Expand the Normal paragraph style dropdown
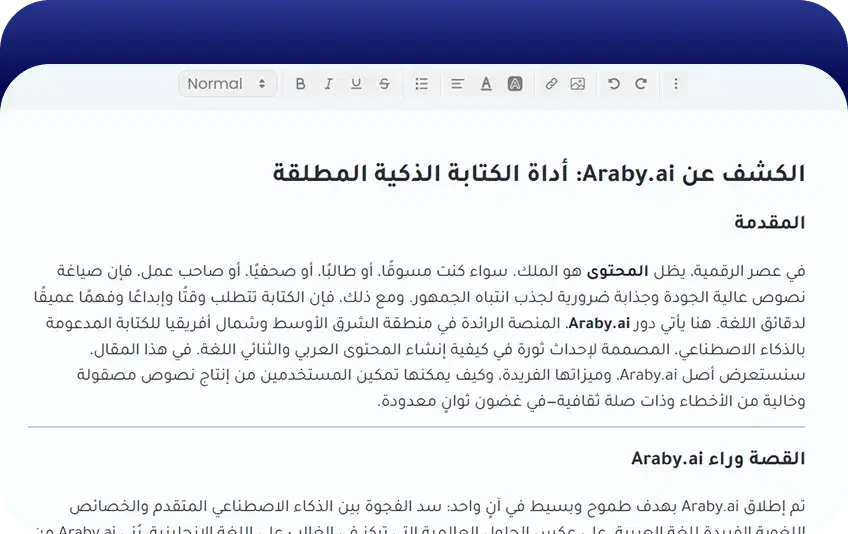This screenshot has width=848, height=534. point(227,84)
